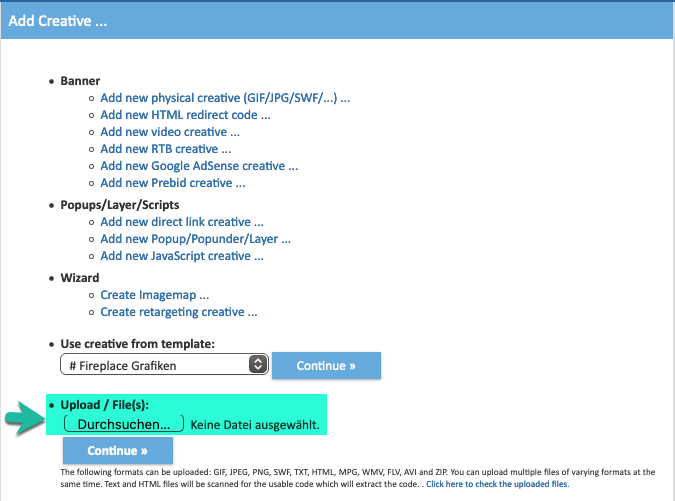This screenshot has height=501, width=675.
Task: Click Continue below the file upload
Action: [118, 451]
